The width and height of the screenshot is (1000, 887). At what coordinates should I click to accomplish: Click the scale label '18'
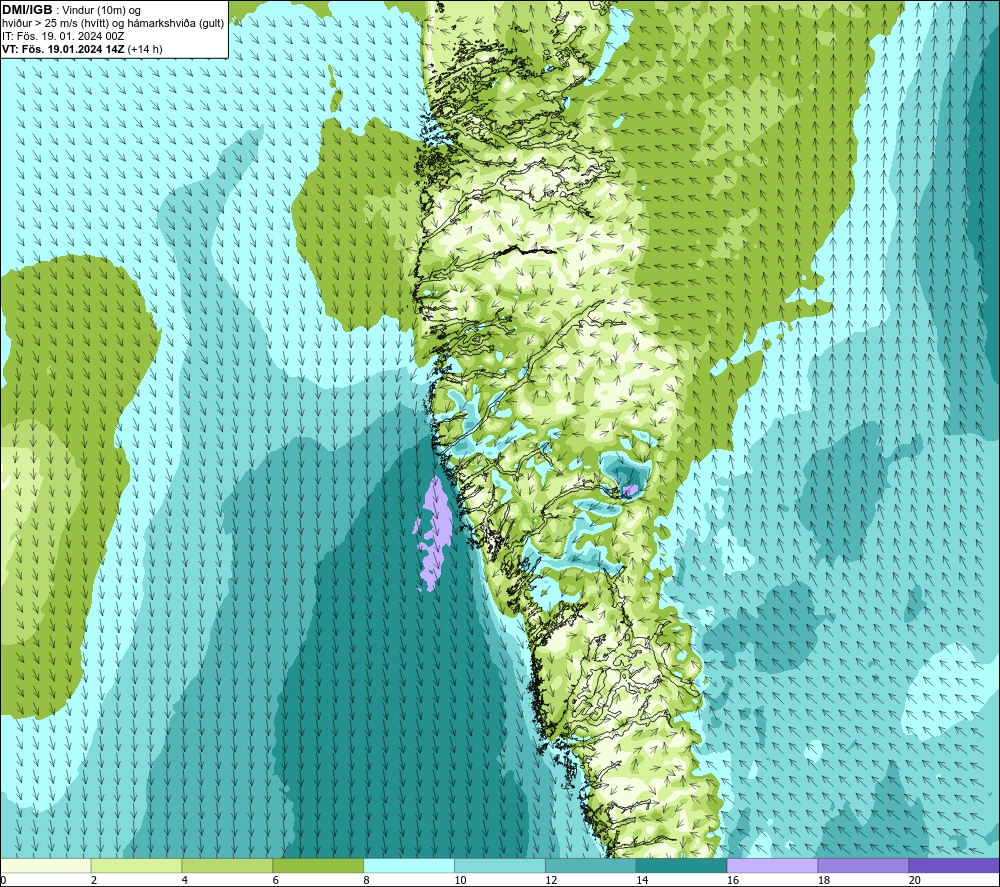click(824, 880)
